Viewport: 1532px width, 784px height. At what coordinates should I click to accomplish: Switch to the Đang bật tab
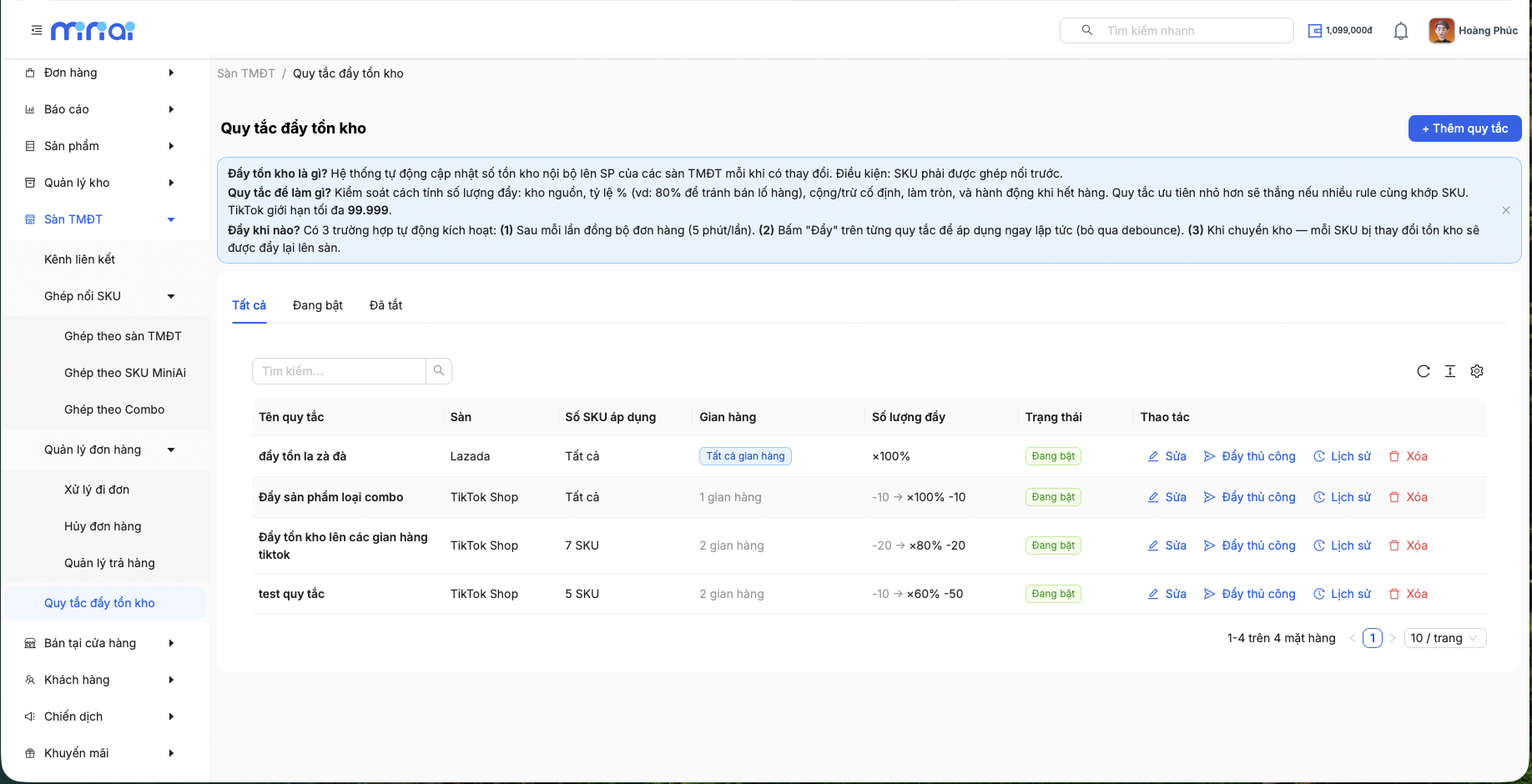pyautogui.click(x=318, y=305)
